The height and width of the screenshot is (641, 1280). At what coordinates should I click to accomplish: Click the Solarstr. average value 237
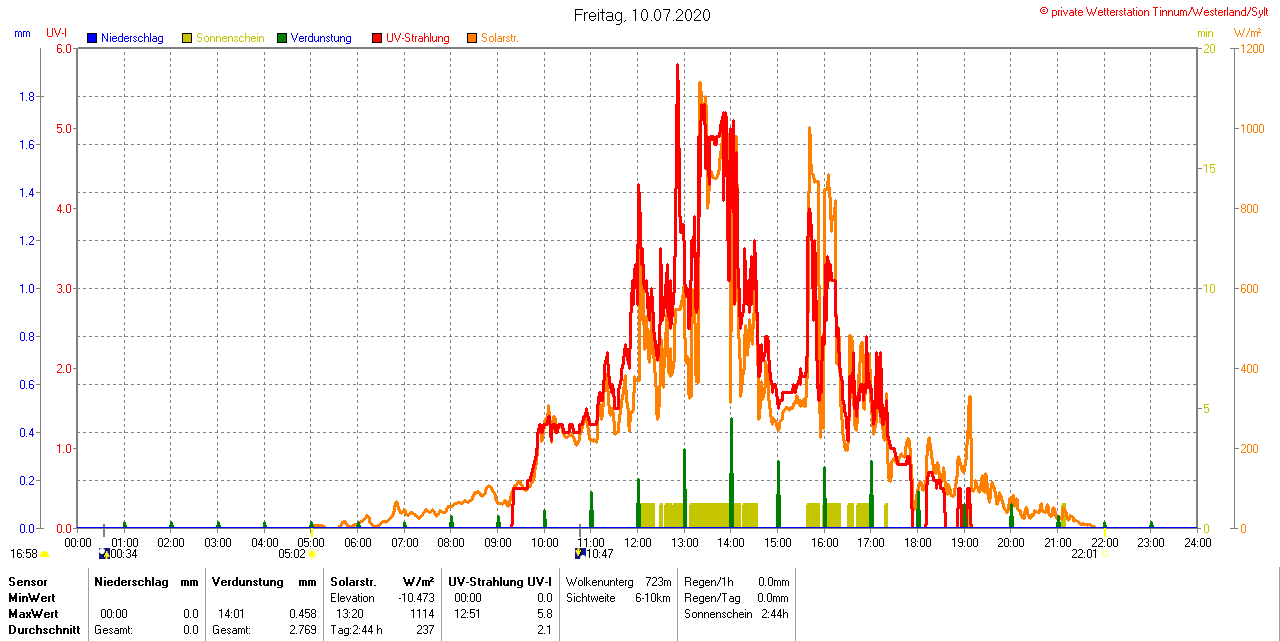click(x=425, y=630)
